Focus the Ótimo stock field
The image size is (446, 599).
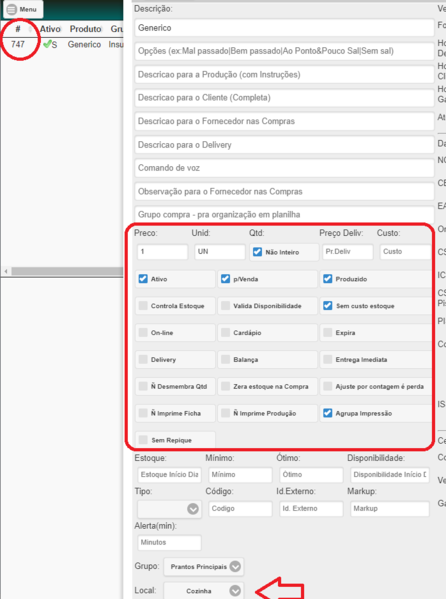point(311,475)
